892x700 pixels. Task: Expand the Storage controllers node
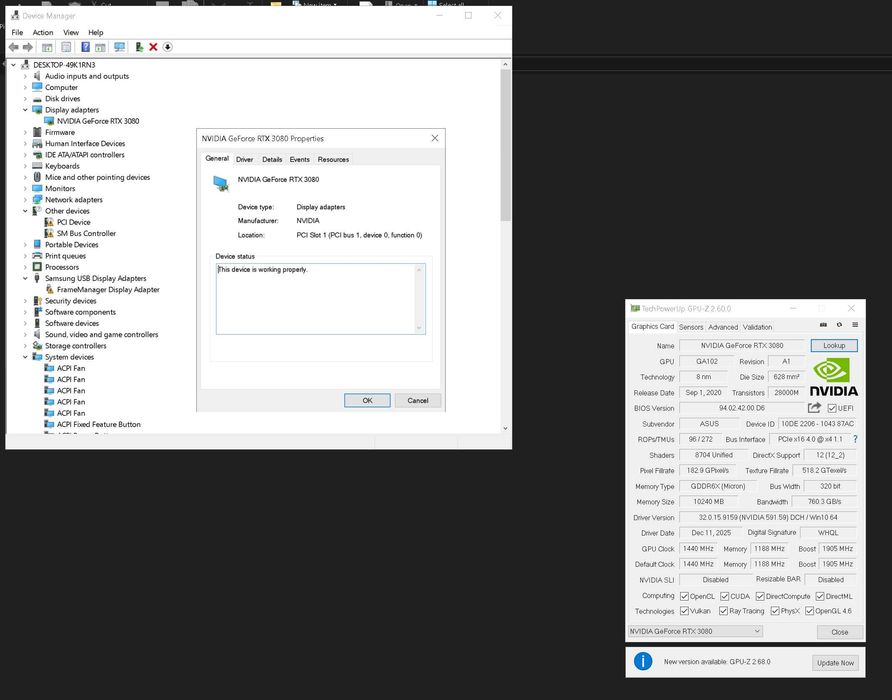pos(25,346)
